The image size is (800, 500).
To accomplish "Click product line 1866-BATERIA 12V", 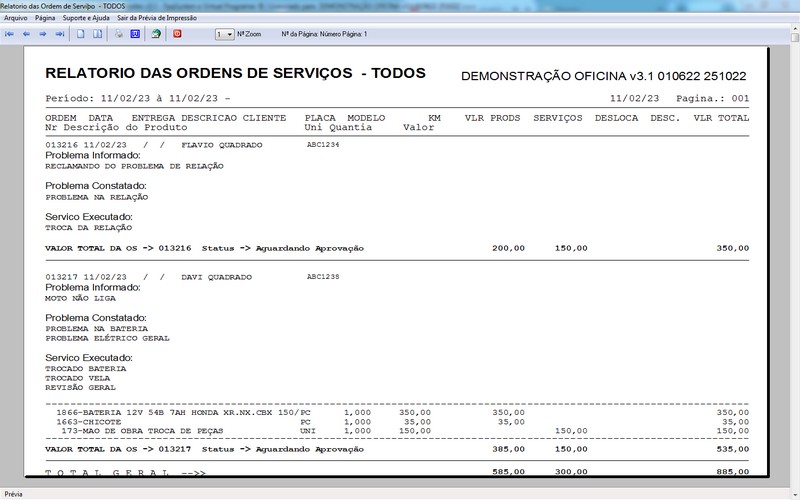I will [x=403, y=412].
